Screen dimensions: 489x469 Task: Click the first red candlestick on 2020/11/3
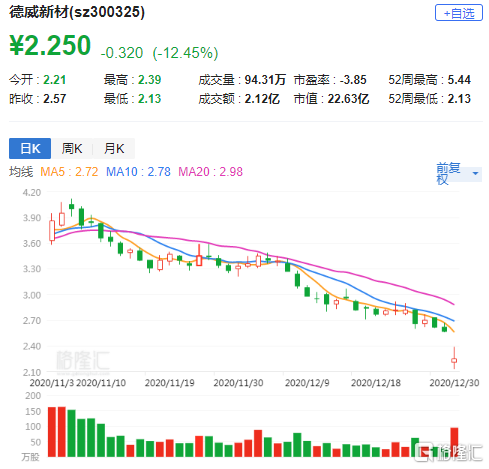click(x=52, y=229)
